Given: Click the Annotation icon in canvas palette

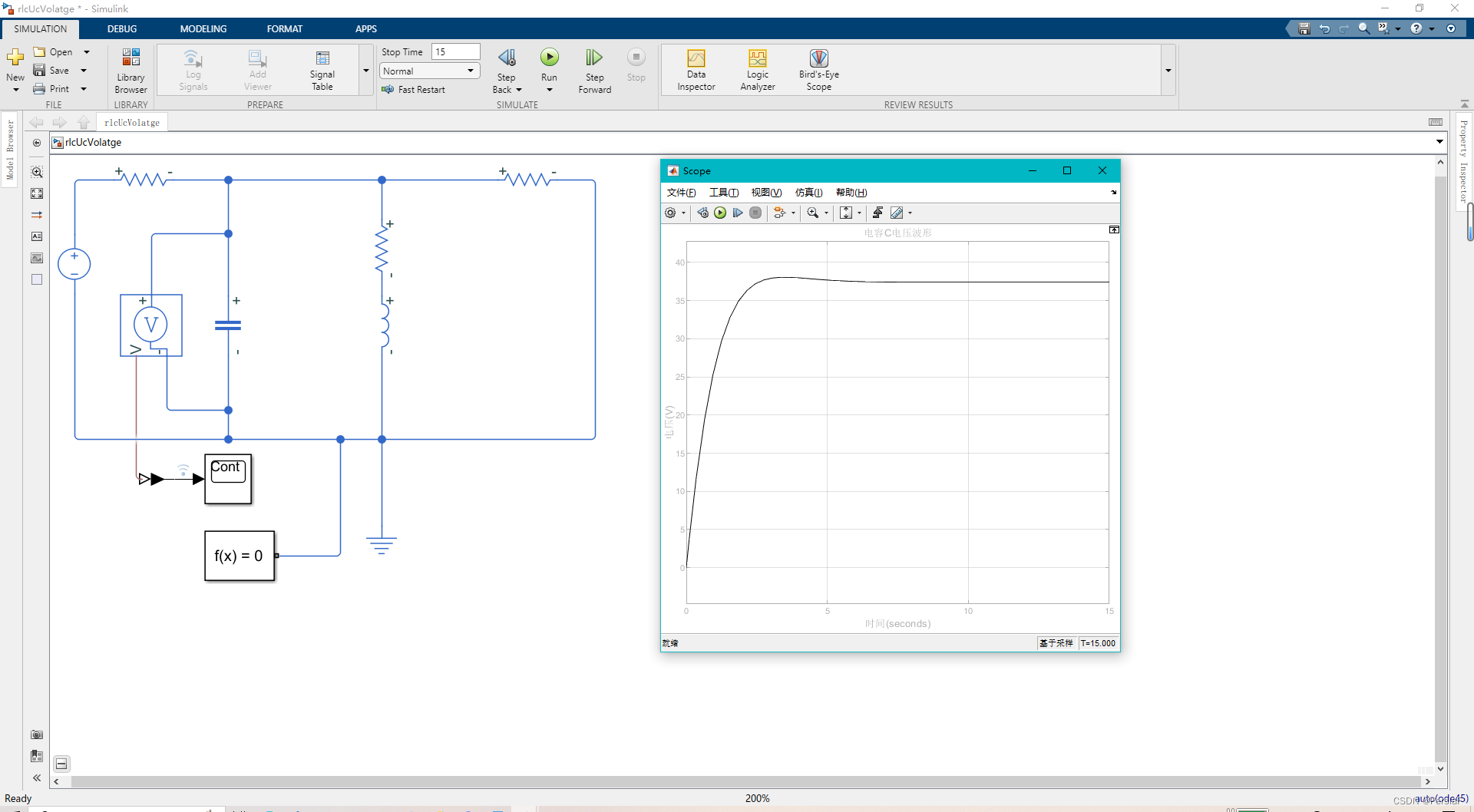Looking at the screenshot, I should (x=37, y=236).
